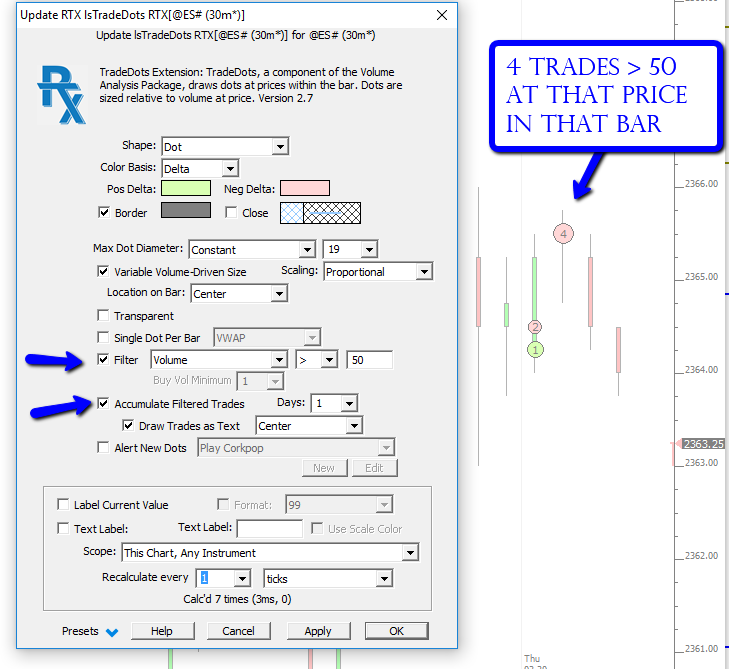Click the Apply button
Viewport: 729px width, 669px height.
click(x=318, y=631)
